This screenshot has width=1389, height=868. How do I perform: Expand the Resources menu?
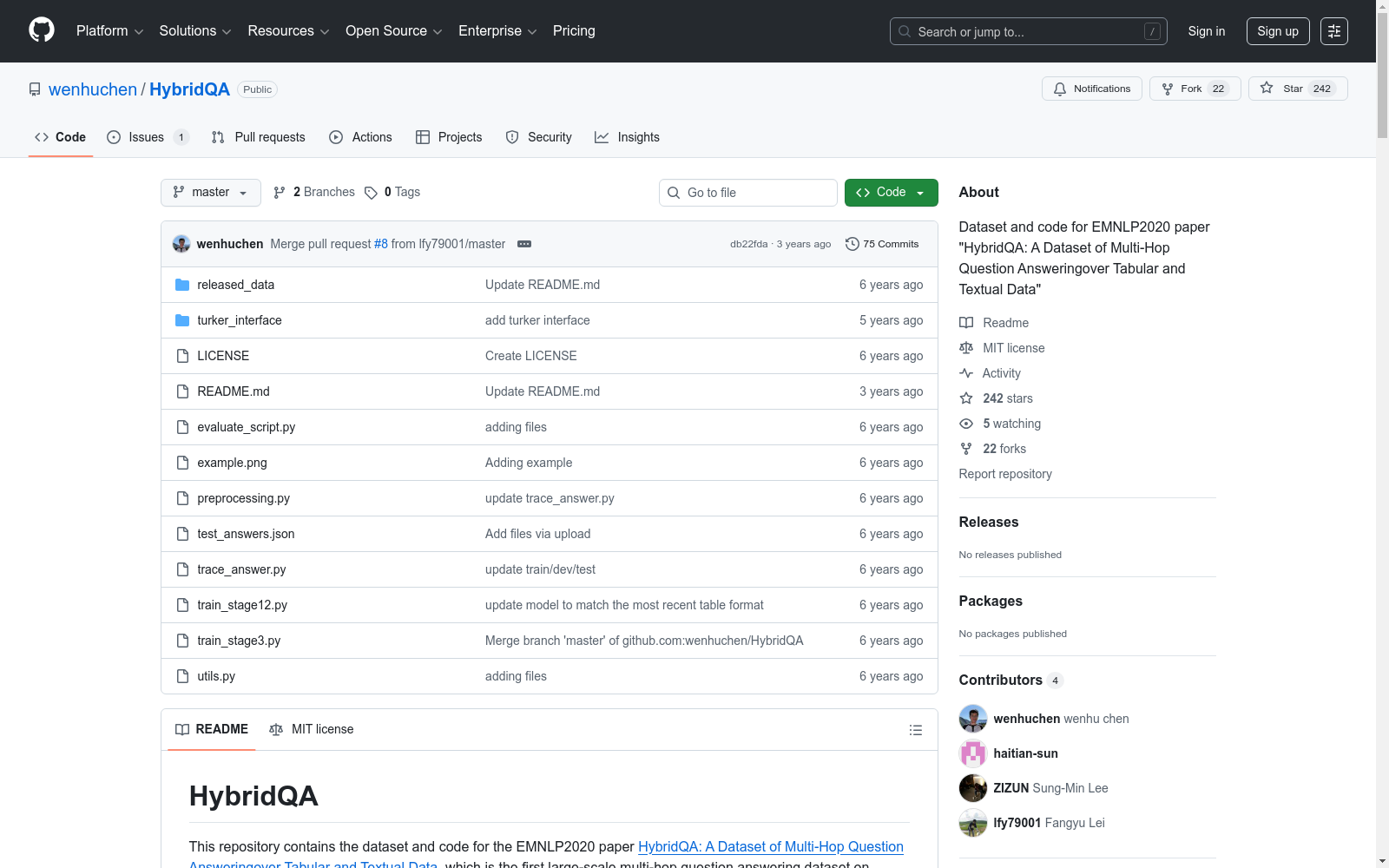pyautogui.click(x=288, y=31)
